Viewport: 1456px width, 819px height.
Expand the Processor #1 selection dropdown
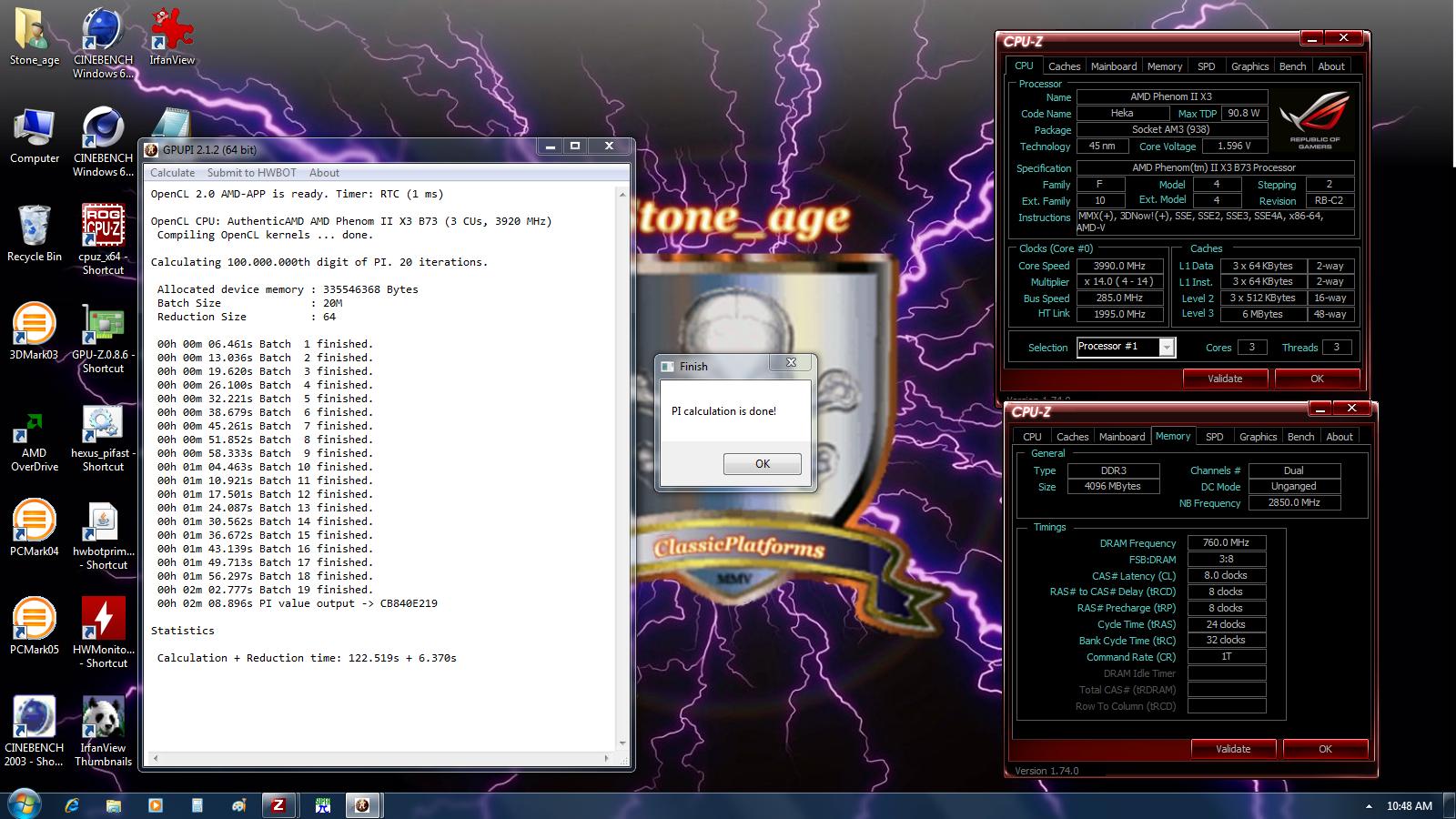(x=1166, y=347)
